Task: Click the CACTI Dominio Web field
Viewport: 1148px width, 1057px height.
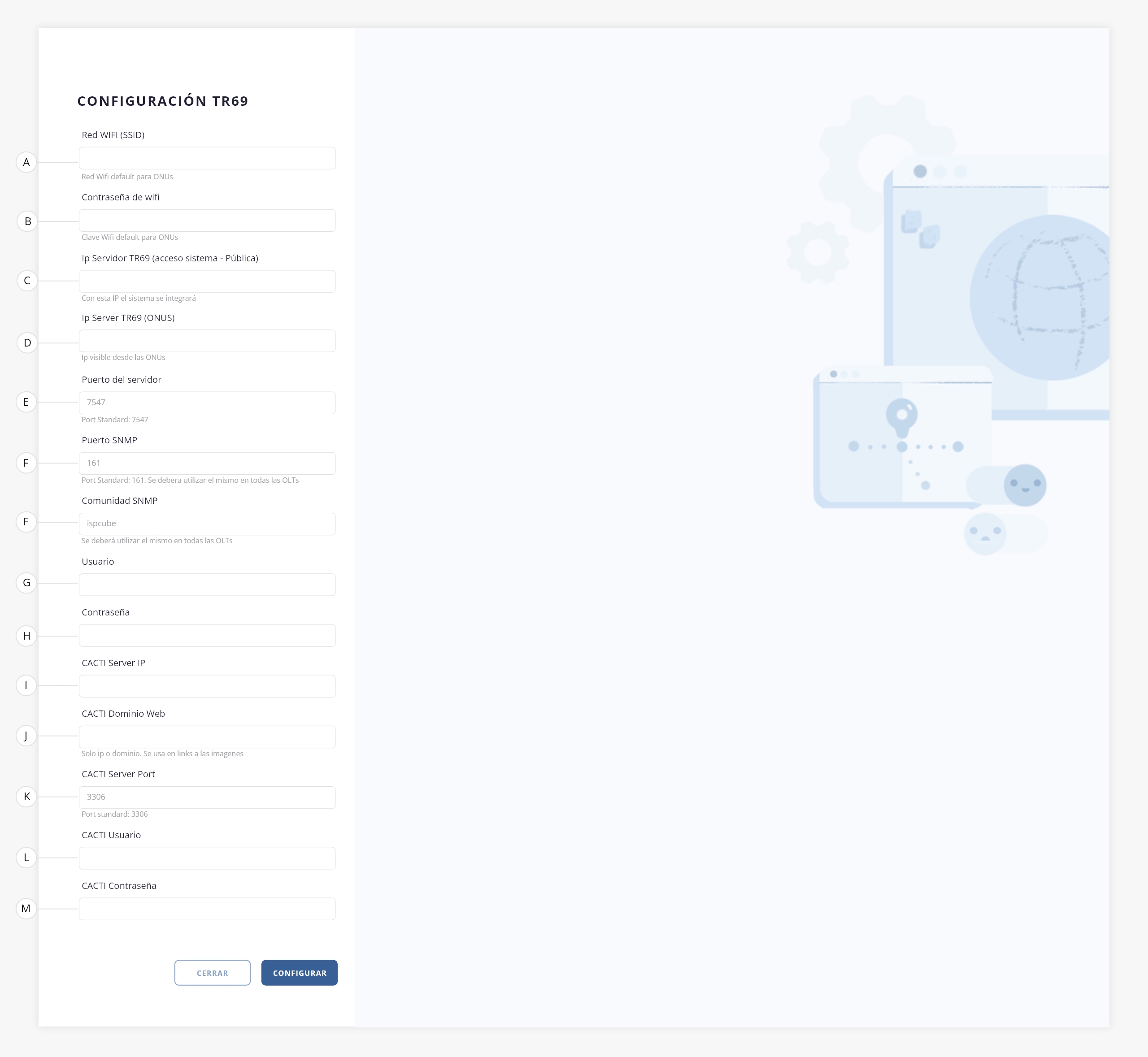Action: tap(207, 736)
